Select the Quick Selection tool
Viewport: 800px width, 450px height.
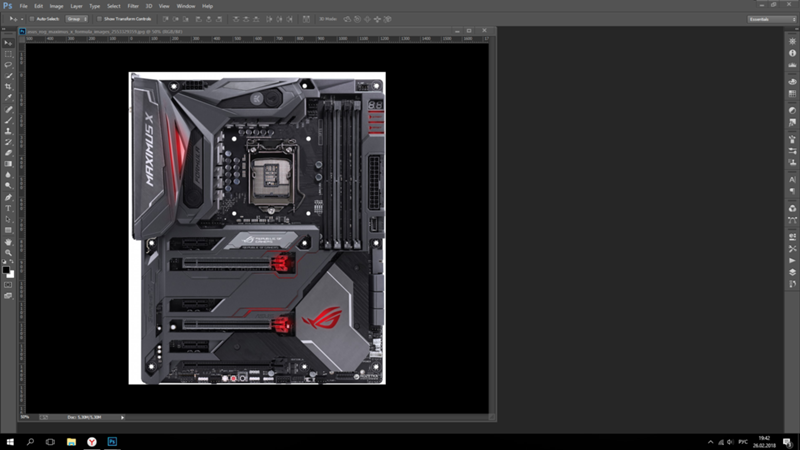(8, 76)
